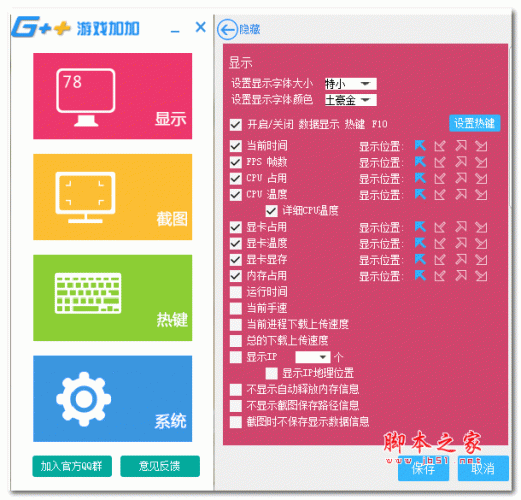Open the 热键 tile

click(112, 298)
